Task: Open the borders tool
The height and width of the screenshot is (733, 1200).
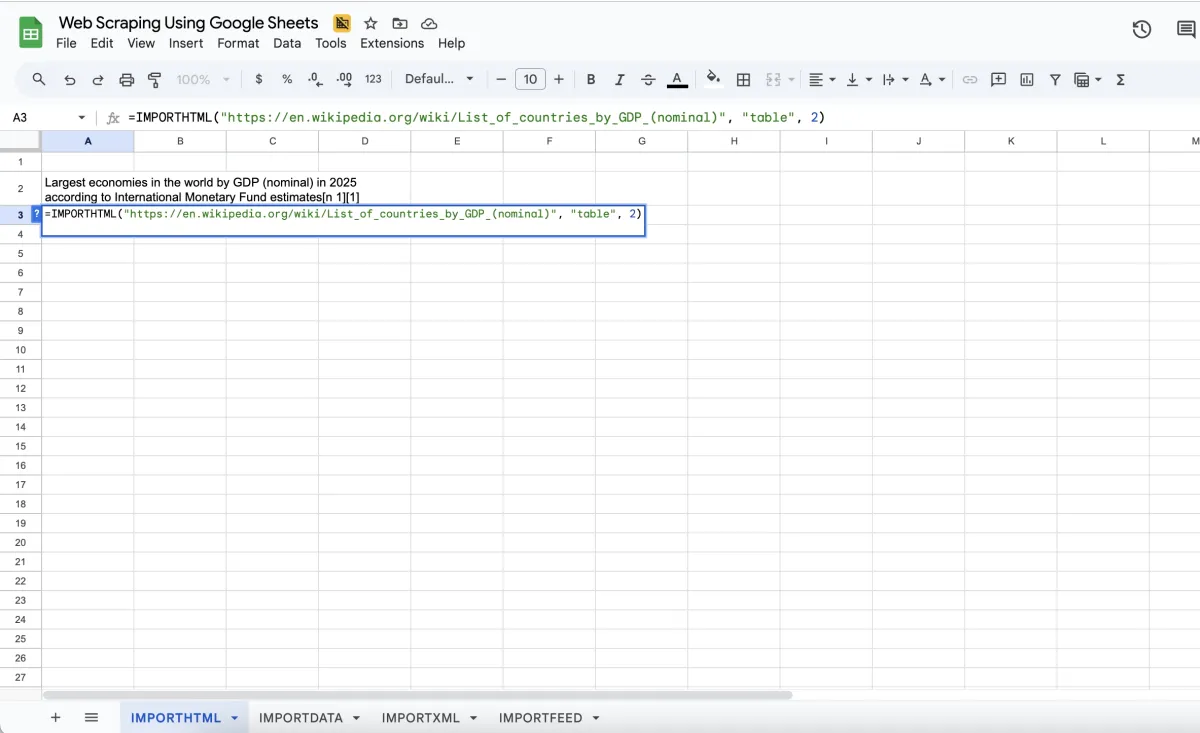Action: pos(743,79)
